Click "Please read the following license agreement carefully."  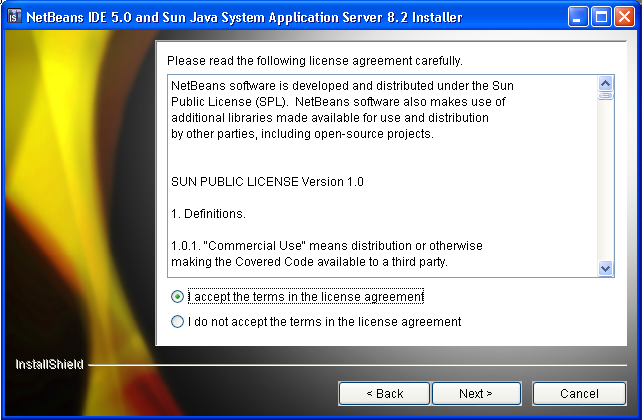point(315,61)
